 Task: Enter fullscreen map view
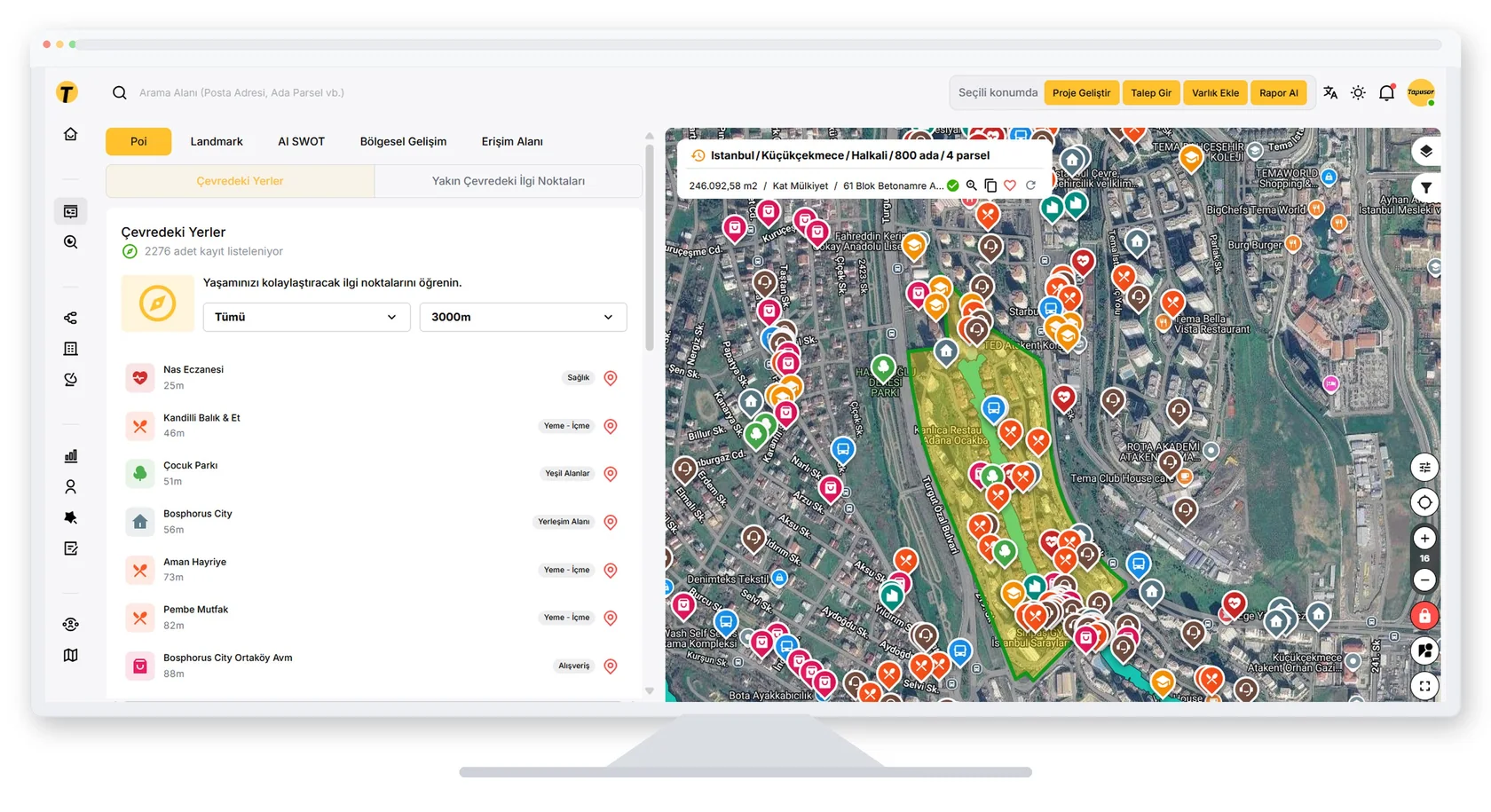tap(1424, 686)
